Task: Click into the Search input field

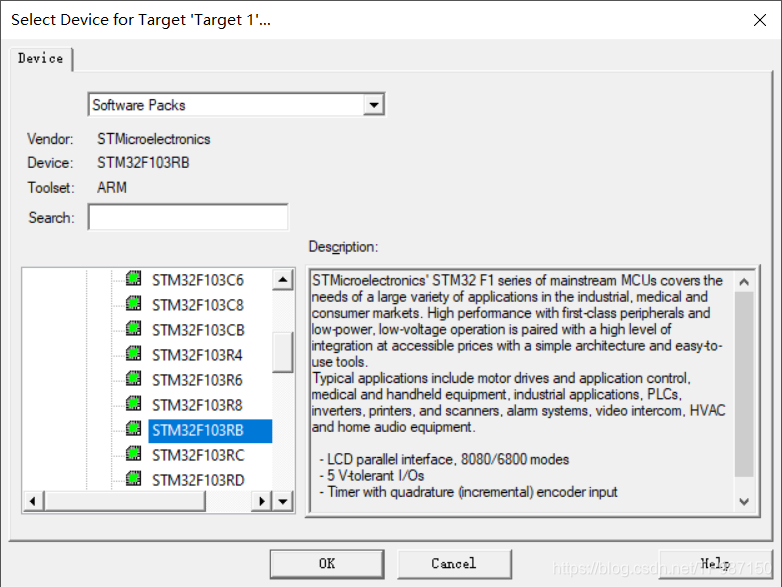Action: coord(188,217)
